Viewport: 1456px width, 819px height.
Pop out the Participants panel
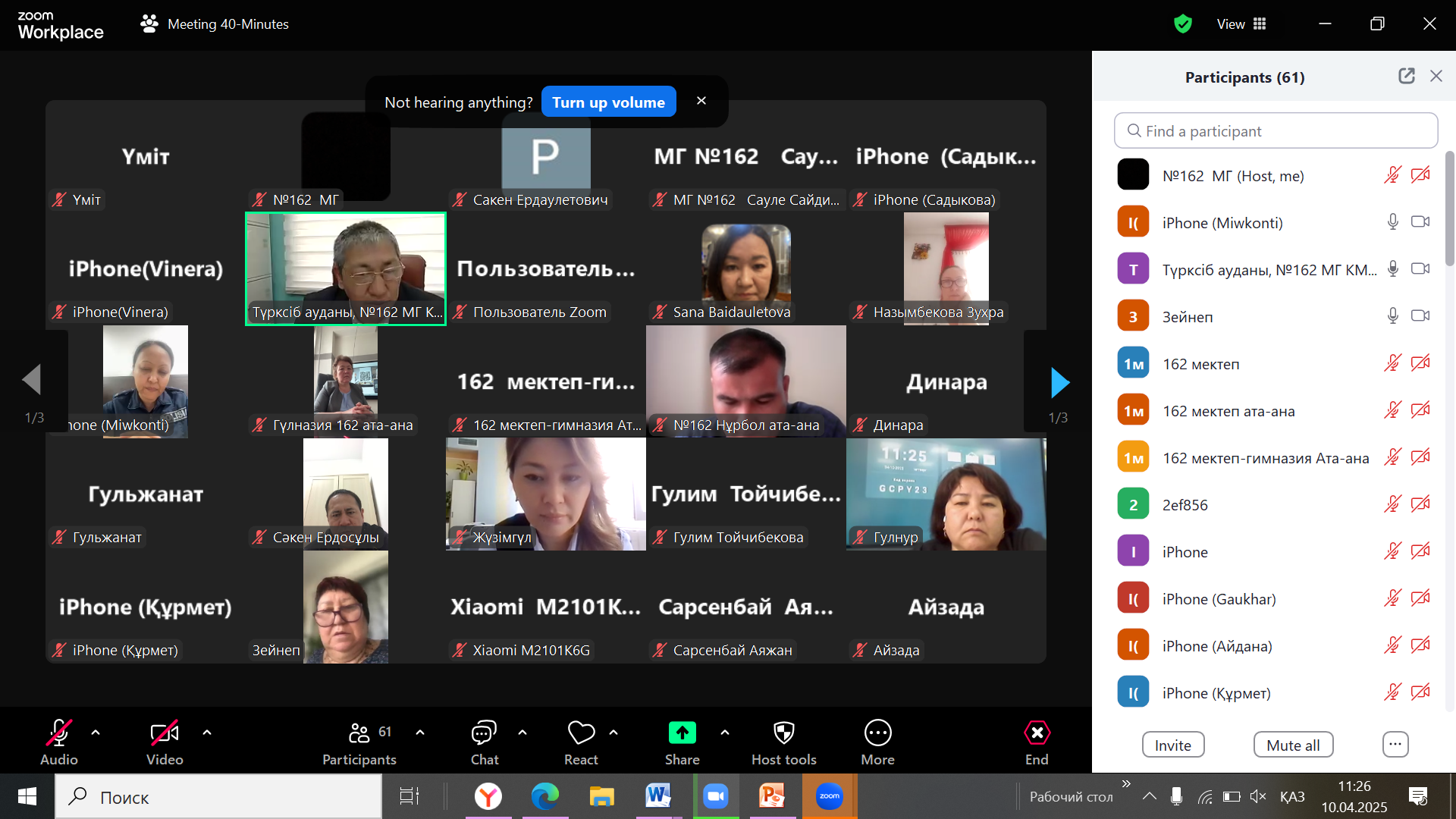click(1407, 76)
